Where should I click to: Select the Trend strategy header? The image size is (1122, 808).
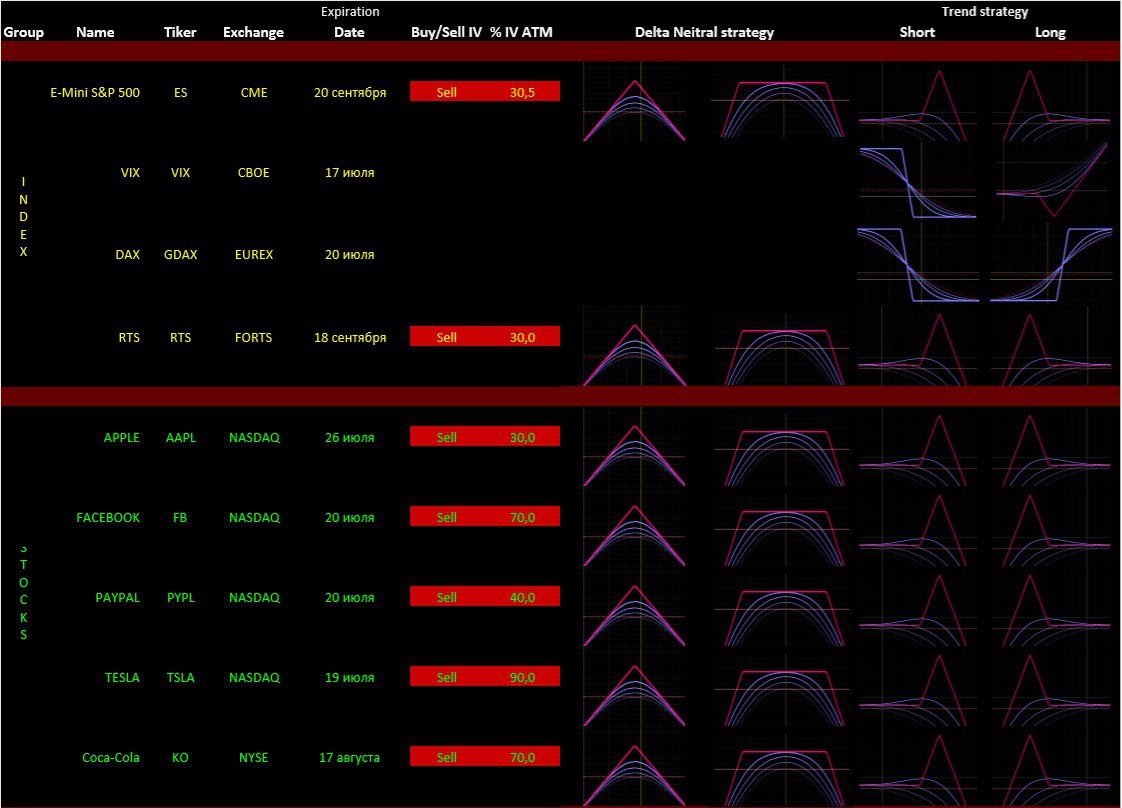[x=985, y=11]
